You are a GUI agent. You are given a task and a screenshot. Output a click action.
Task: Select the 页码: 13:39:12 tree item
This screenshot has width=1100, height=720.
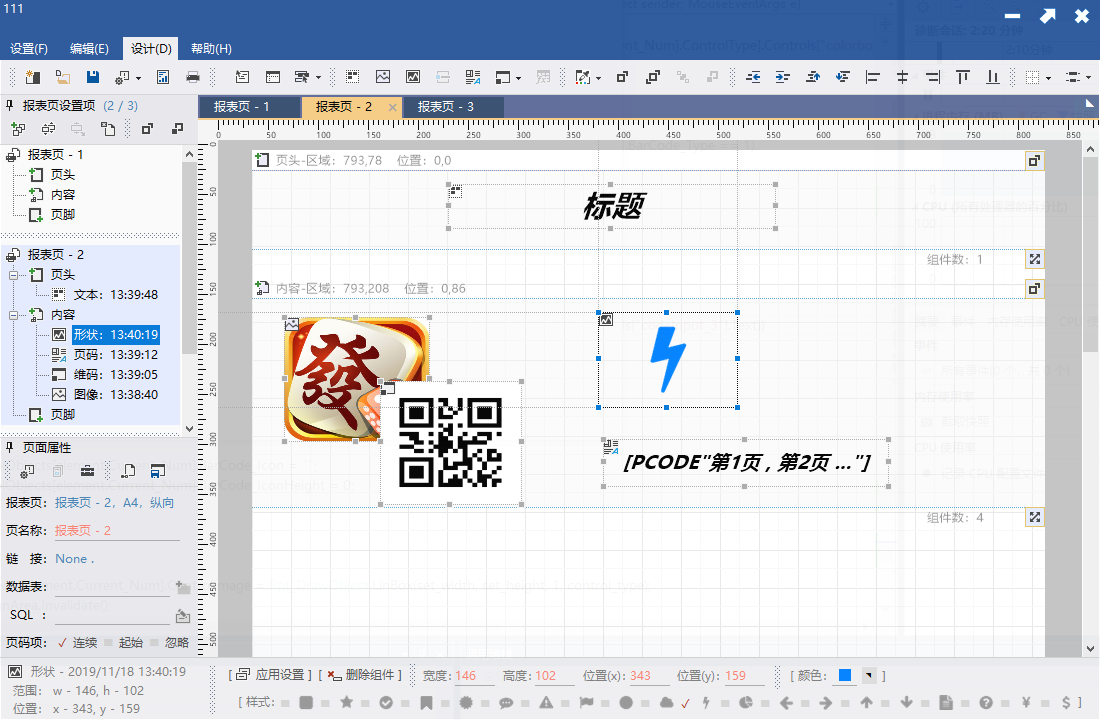[116, 355]
